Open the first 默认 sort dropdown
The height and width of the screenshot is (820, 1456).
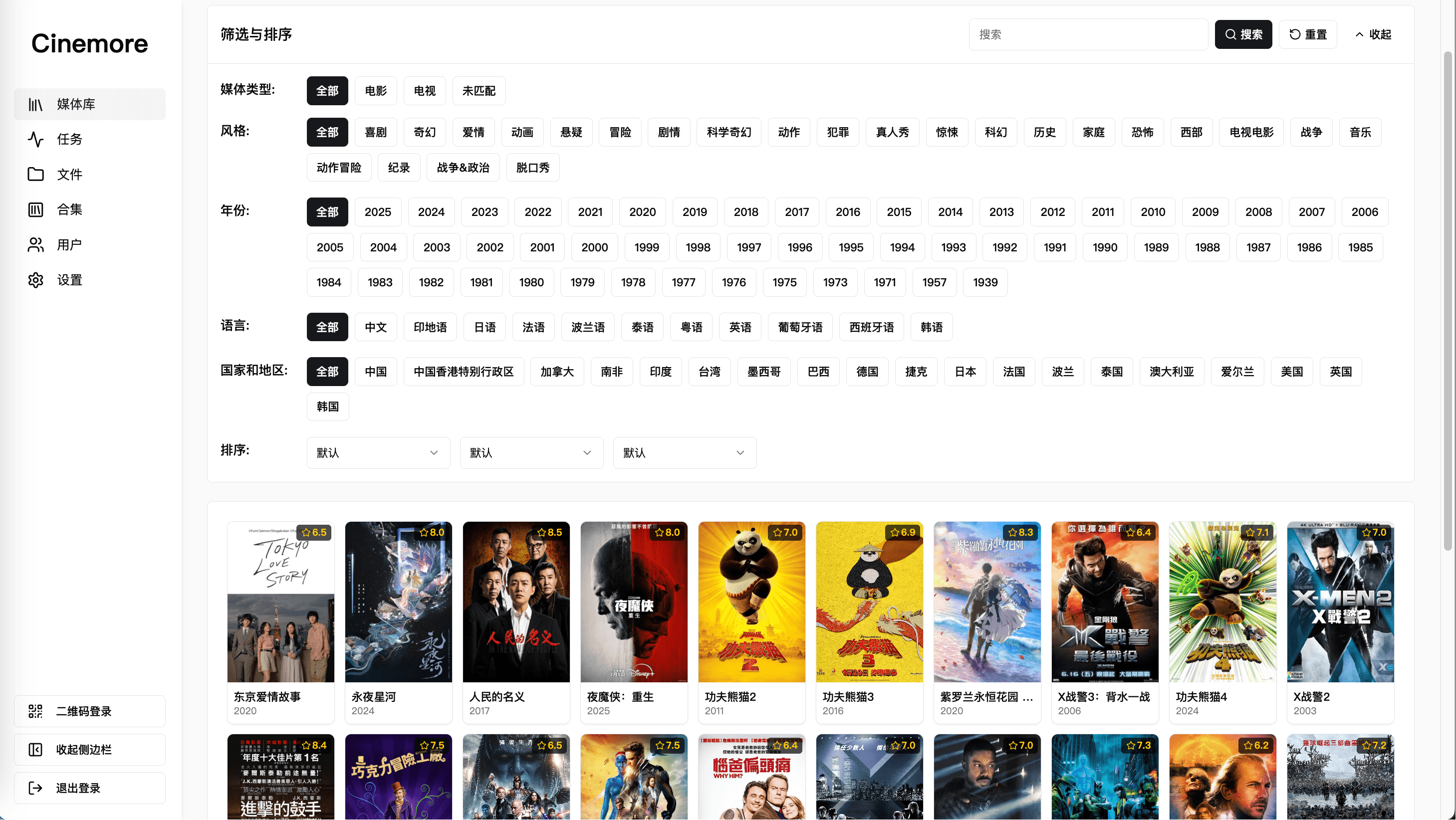[378, 453]
